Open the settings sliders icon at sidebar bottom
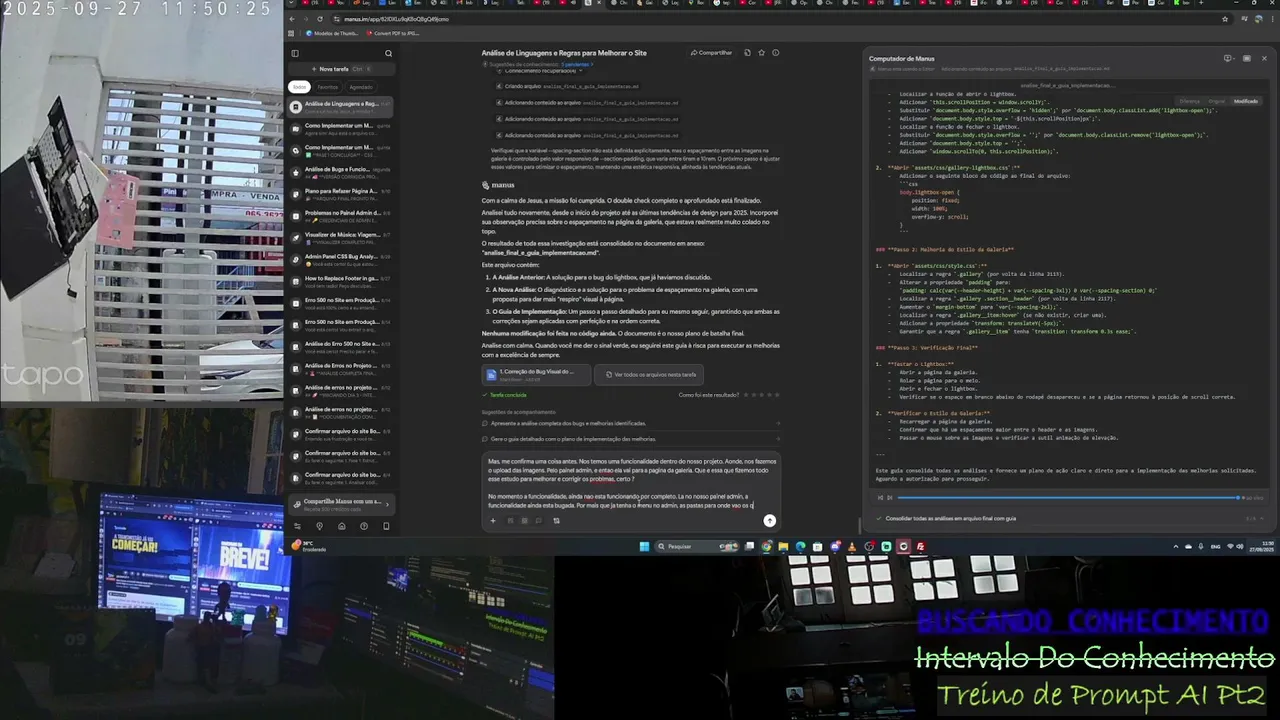This screenshot has height=720, width=1280. 297,526
